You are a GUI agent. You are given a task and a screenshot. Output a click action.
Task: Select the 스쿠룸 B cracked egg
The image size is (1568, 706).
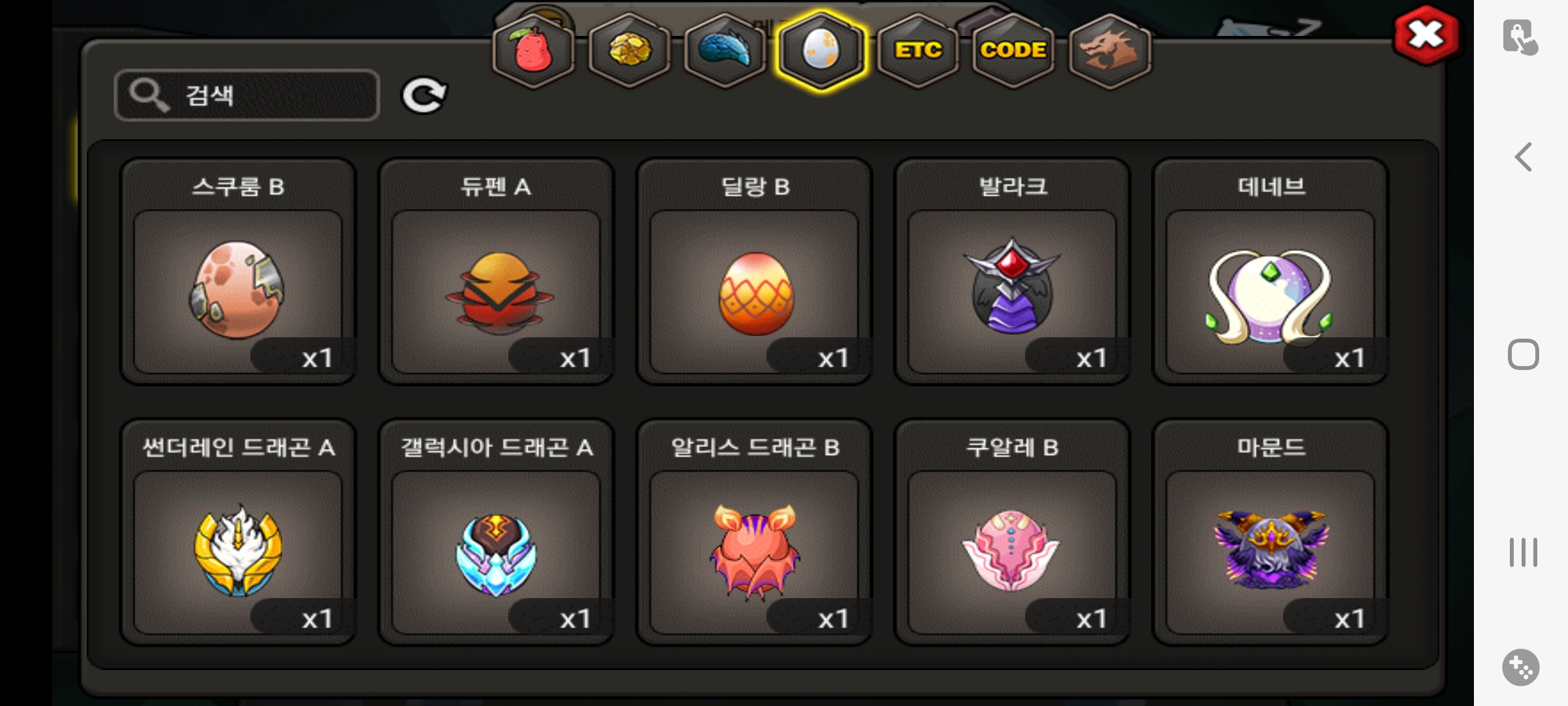click(238, 271)
